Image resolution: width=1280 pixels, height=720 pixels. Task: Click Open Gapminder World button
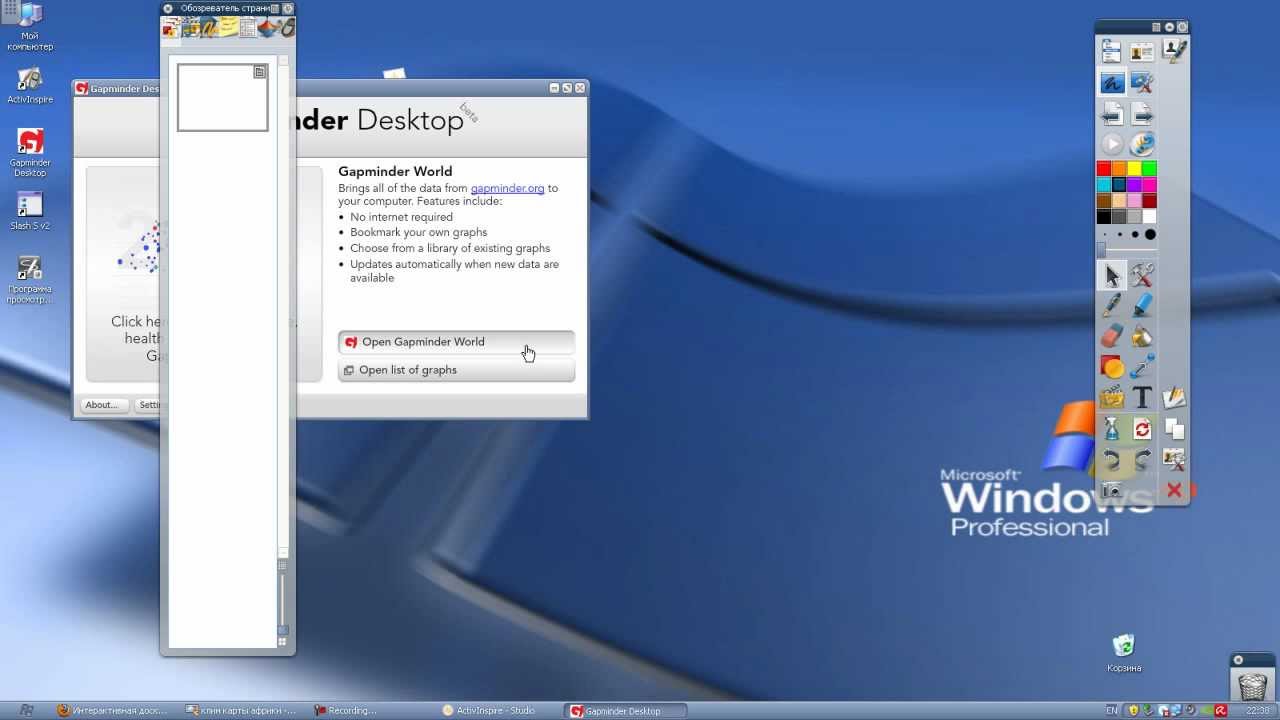coord(456,342)
